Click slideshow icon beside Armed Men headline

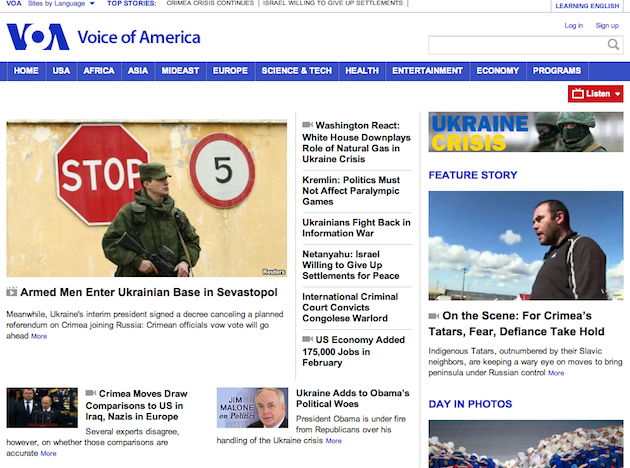pyautogui.click(x=12, y=292)
